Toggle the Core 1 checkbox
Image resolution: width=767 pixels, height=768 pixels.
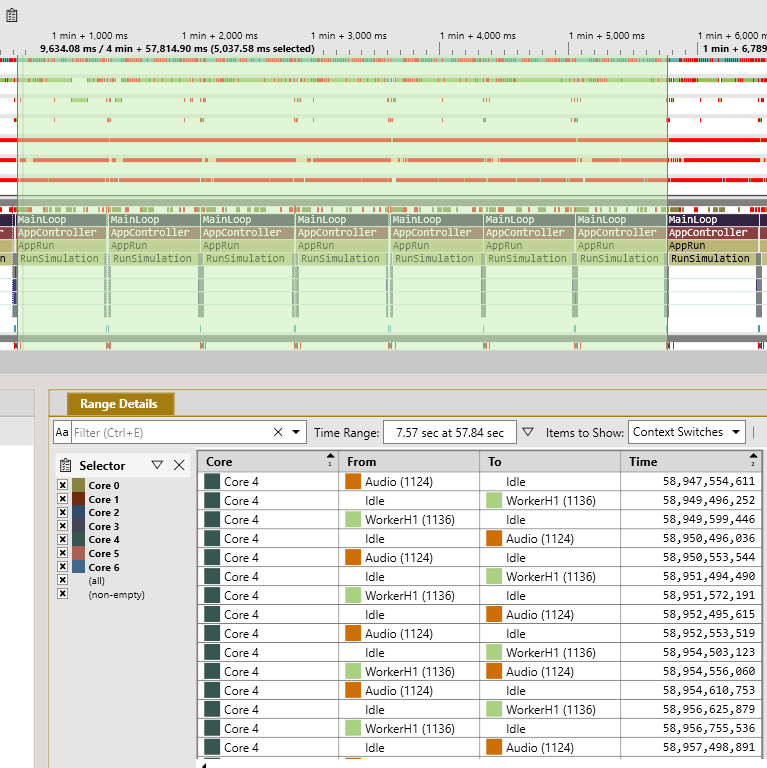coord(62,499)
